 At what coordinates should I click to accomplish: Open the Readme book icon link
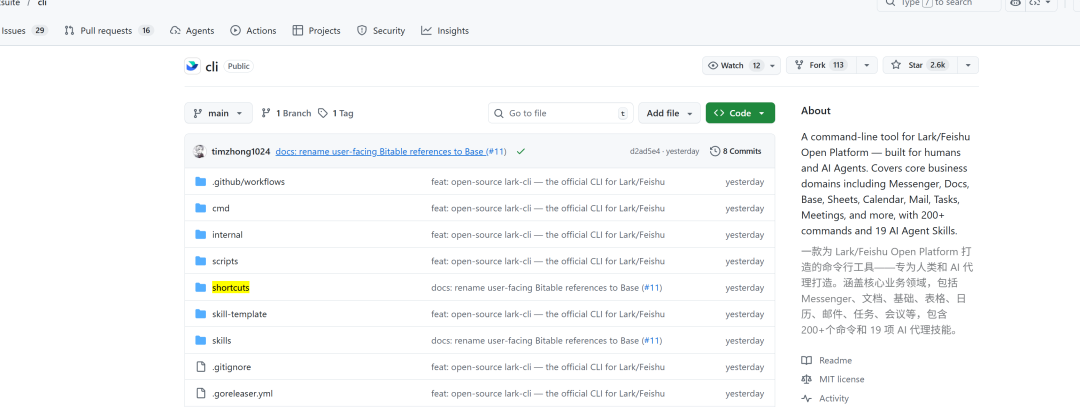(x=807, y=360)
